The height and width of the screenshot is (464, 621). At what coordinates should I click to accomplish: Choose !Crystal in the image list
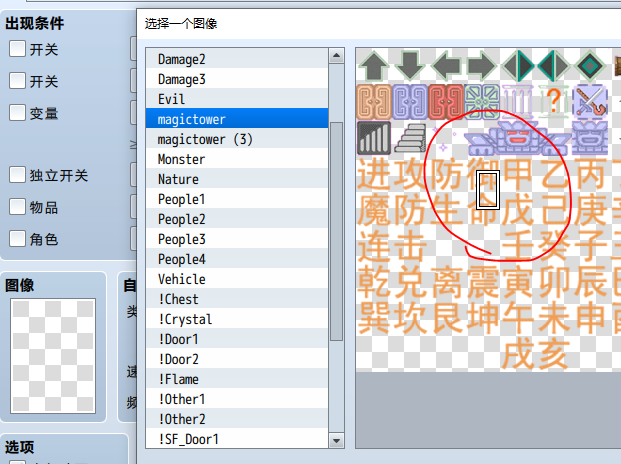click(x=237, y=319)
